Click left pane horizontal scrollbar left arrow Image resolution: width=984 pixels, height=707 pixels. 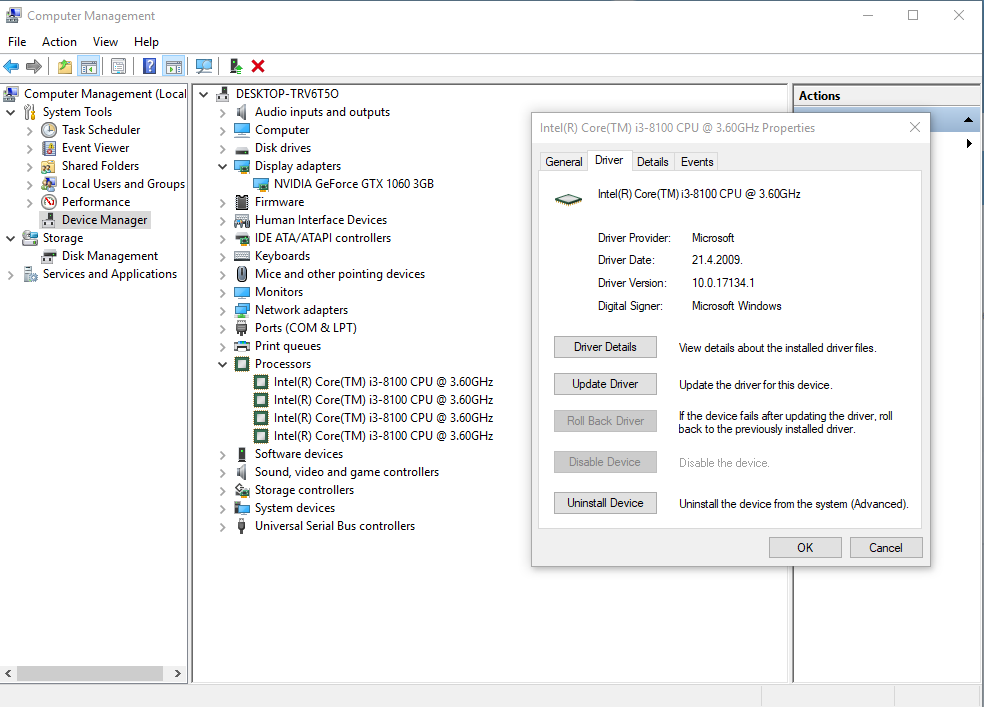tap(8, 674)
